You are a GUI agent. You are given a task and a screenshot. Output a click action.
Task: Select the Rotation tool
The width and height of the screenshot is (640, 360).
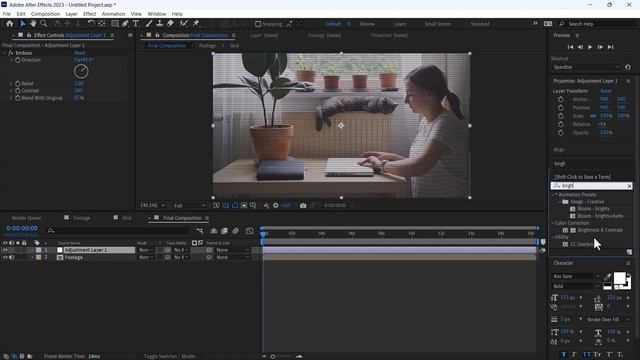coord(91,24)
